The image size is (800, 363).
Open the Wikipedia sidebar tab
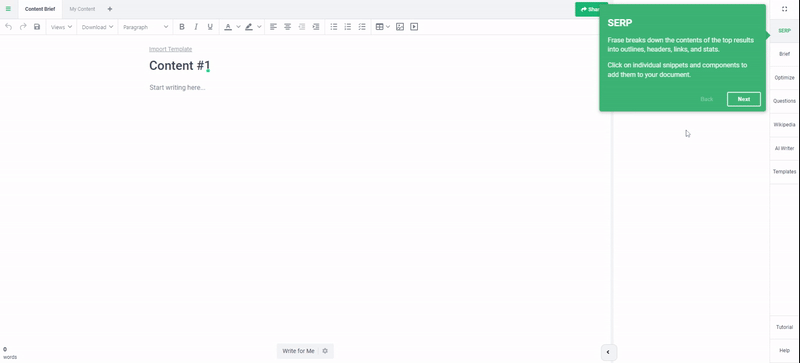click(x=784, y=125)
